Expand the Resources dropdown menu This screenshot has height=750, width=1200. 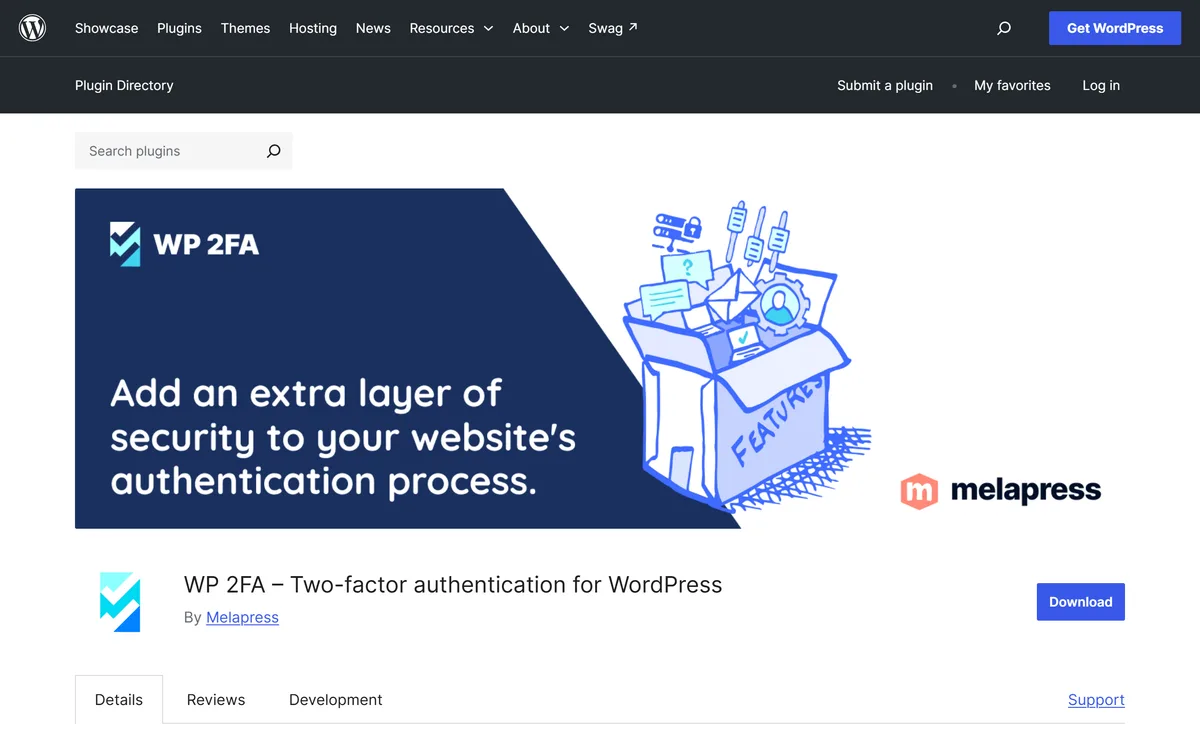pyautogui.click(x=451, y=28)
